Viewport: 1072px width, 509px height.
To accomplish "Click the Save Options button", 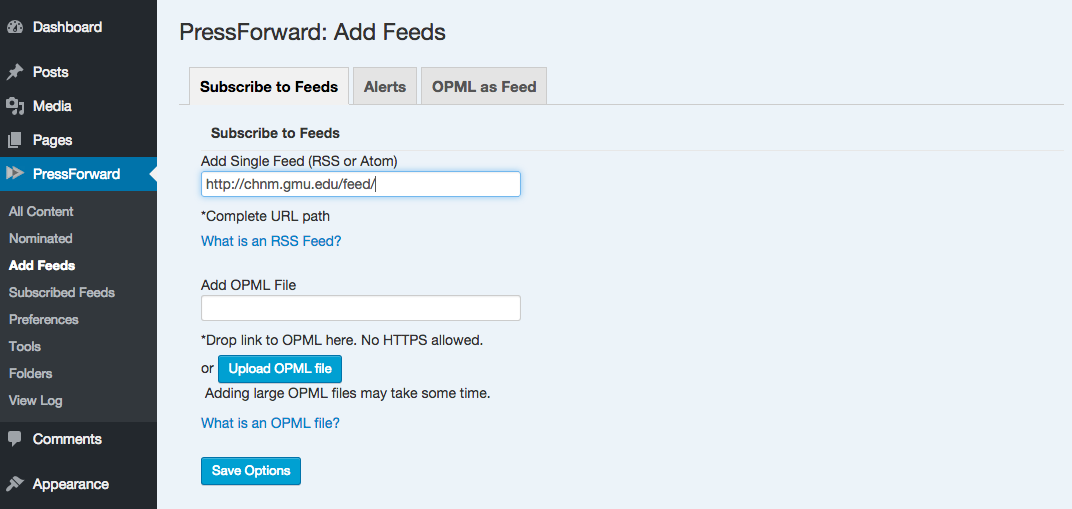I will coord(251,471).
